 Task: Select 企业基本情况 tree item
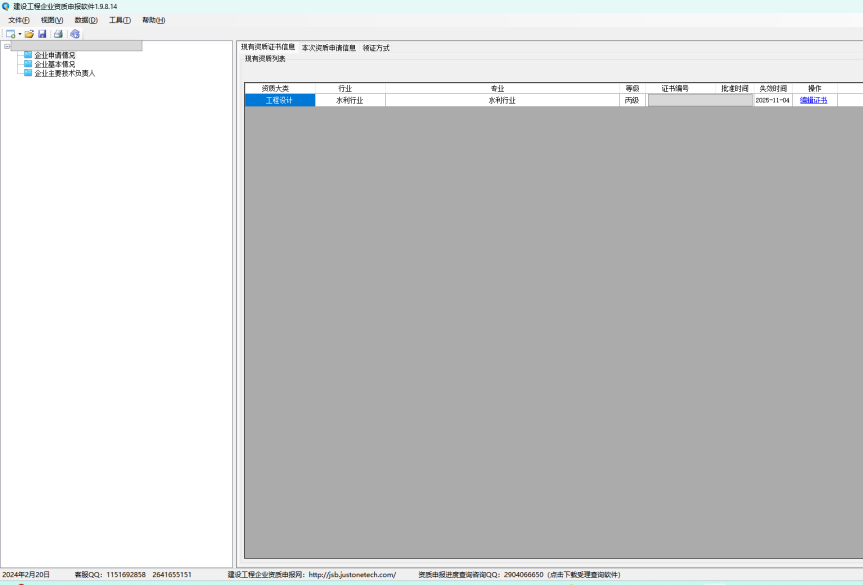click(x=54, y=64)
